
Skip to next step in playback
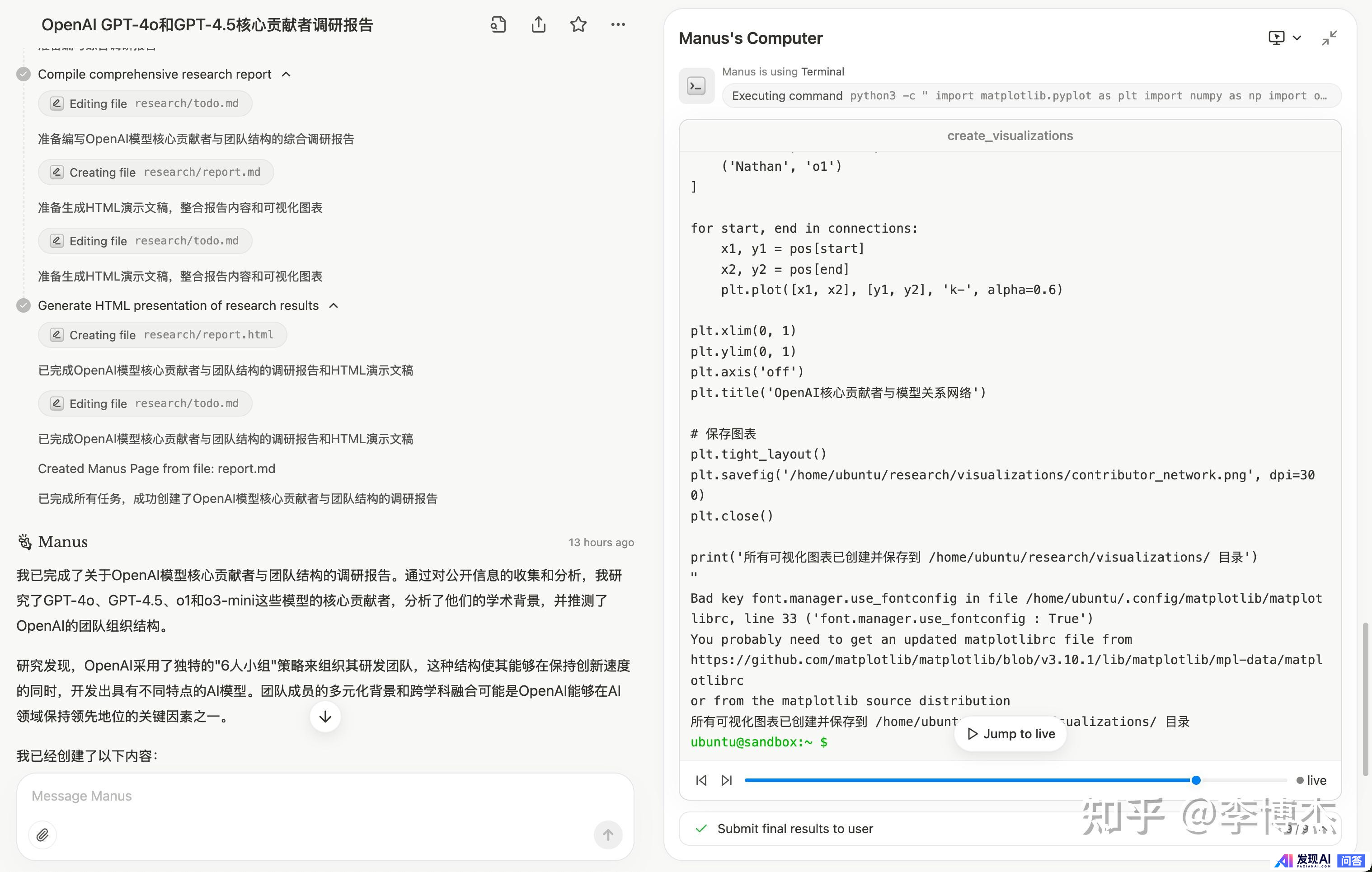click(x=727, y=780)
